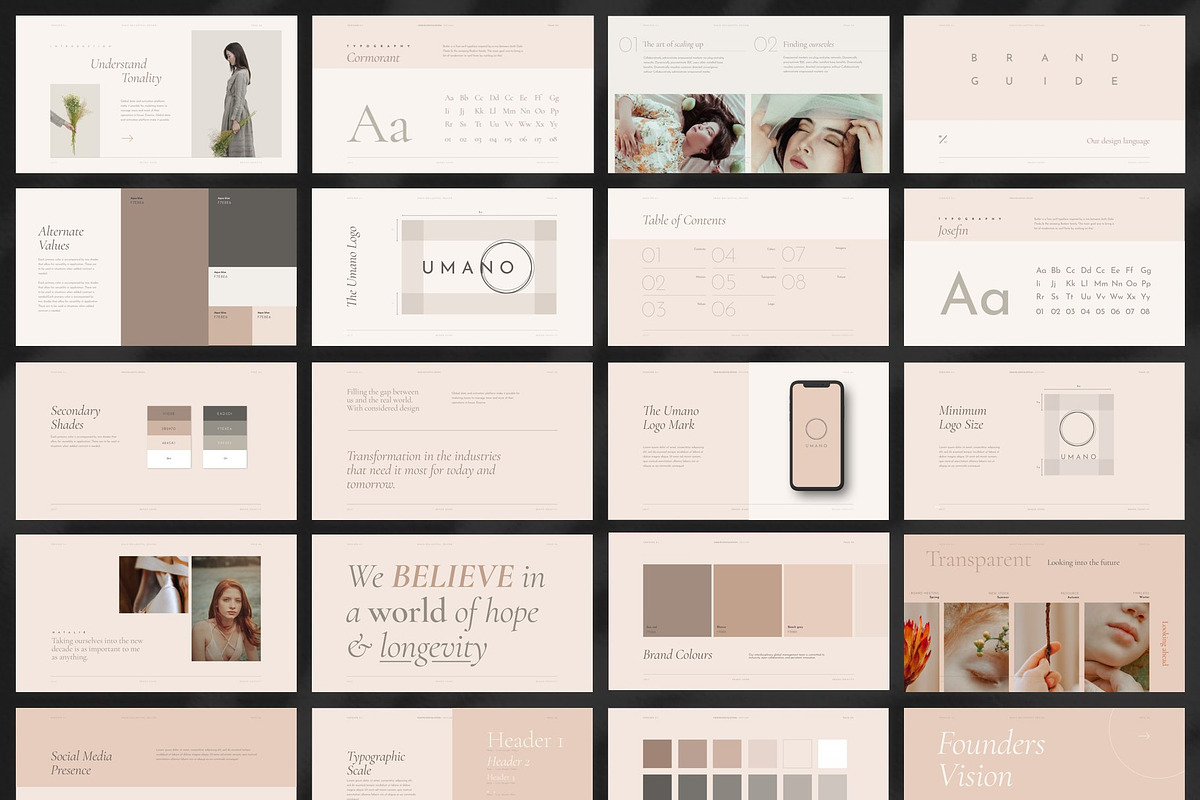Click the arrow icon on Understand Tonality slide
This screenshot has height=800, width=1200.
pyautogui.click(x=127, y=138)
